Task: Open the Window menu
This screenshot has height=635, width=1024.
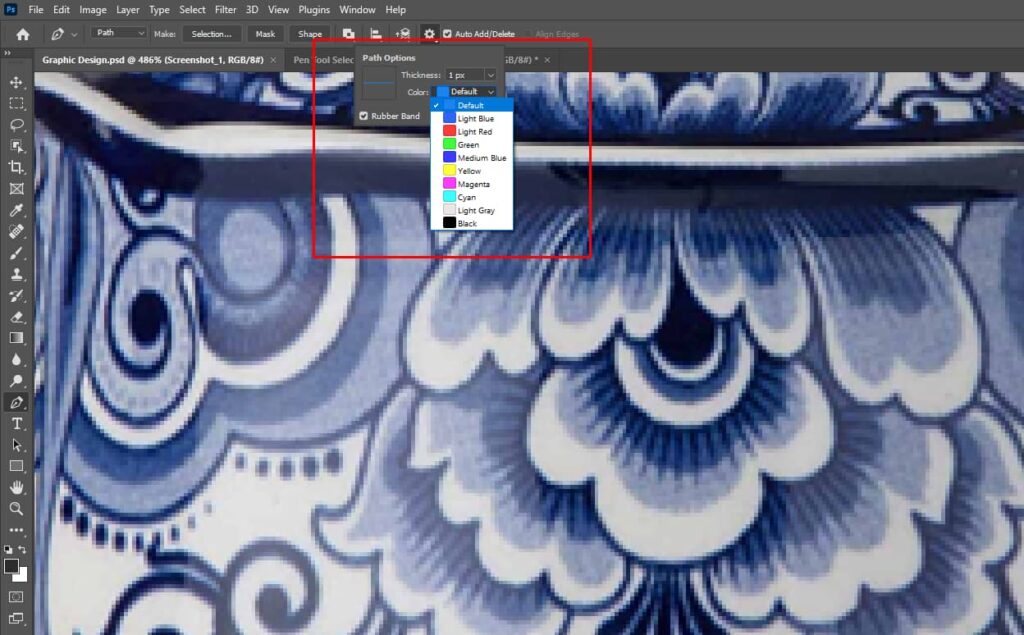Action: 357,10
